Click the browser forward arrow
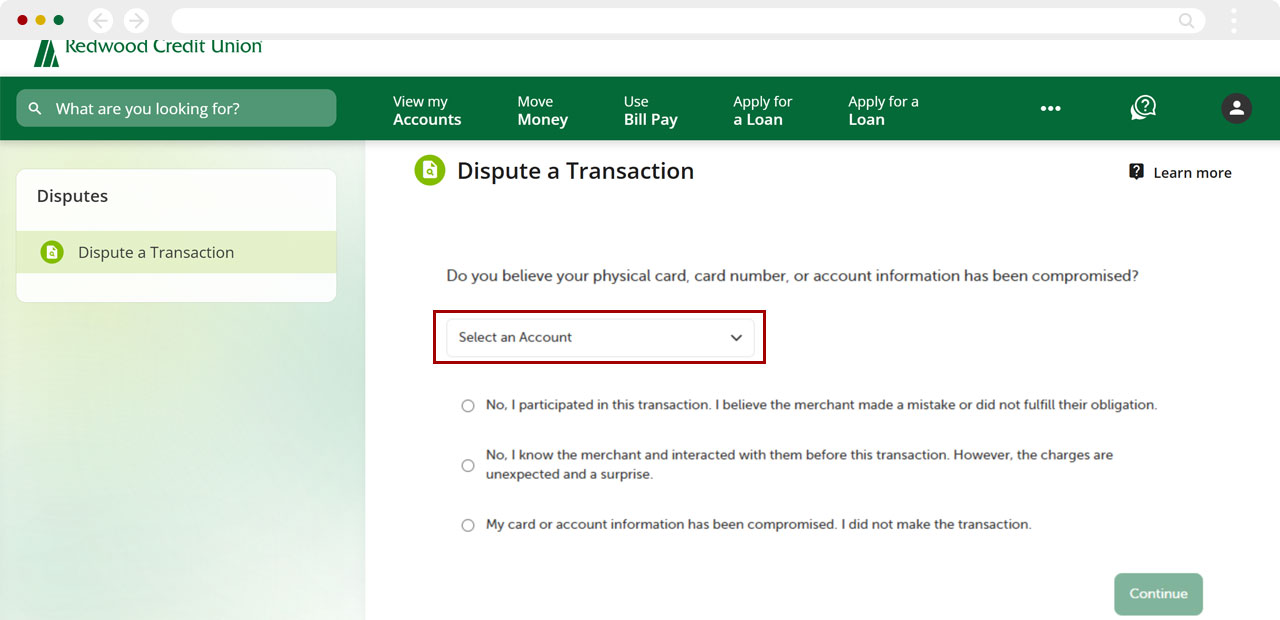Image resolution: width=1280 pixels, height=620 pixels. pos(136,20)
